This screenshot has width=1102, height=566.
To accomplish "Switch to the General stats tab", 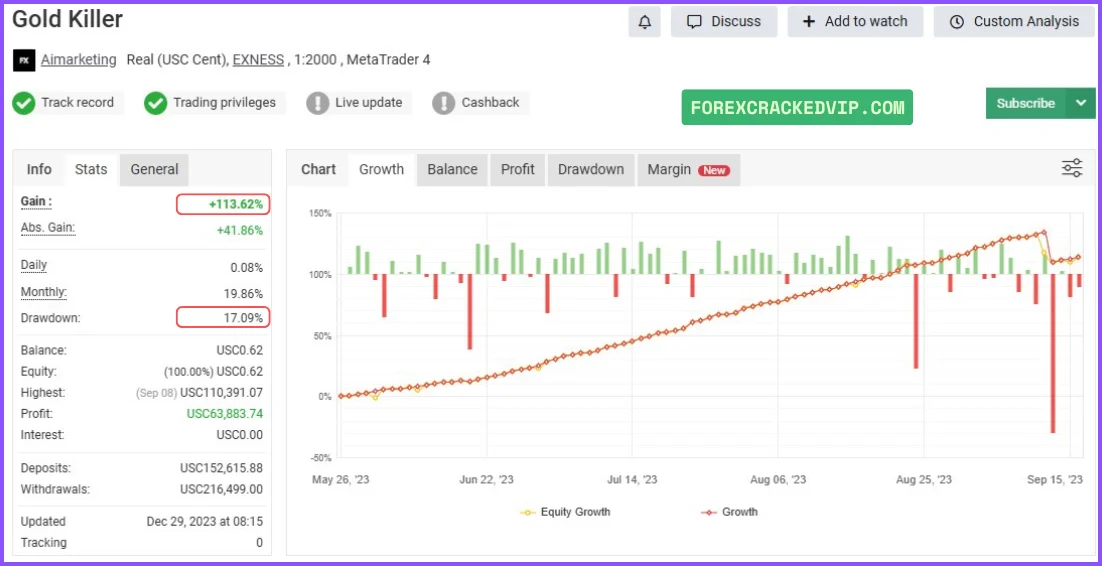I will click(x=154, y=169).
